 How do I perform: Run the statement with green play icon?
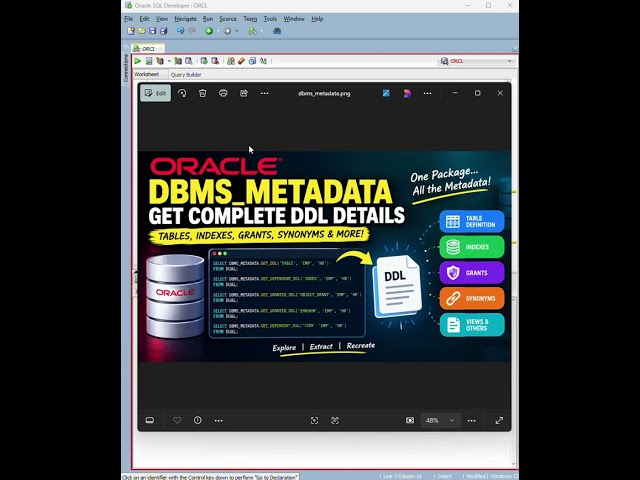tap(138, 61)
